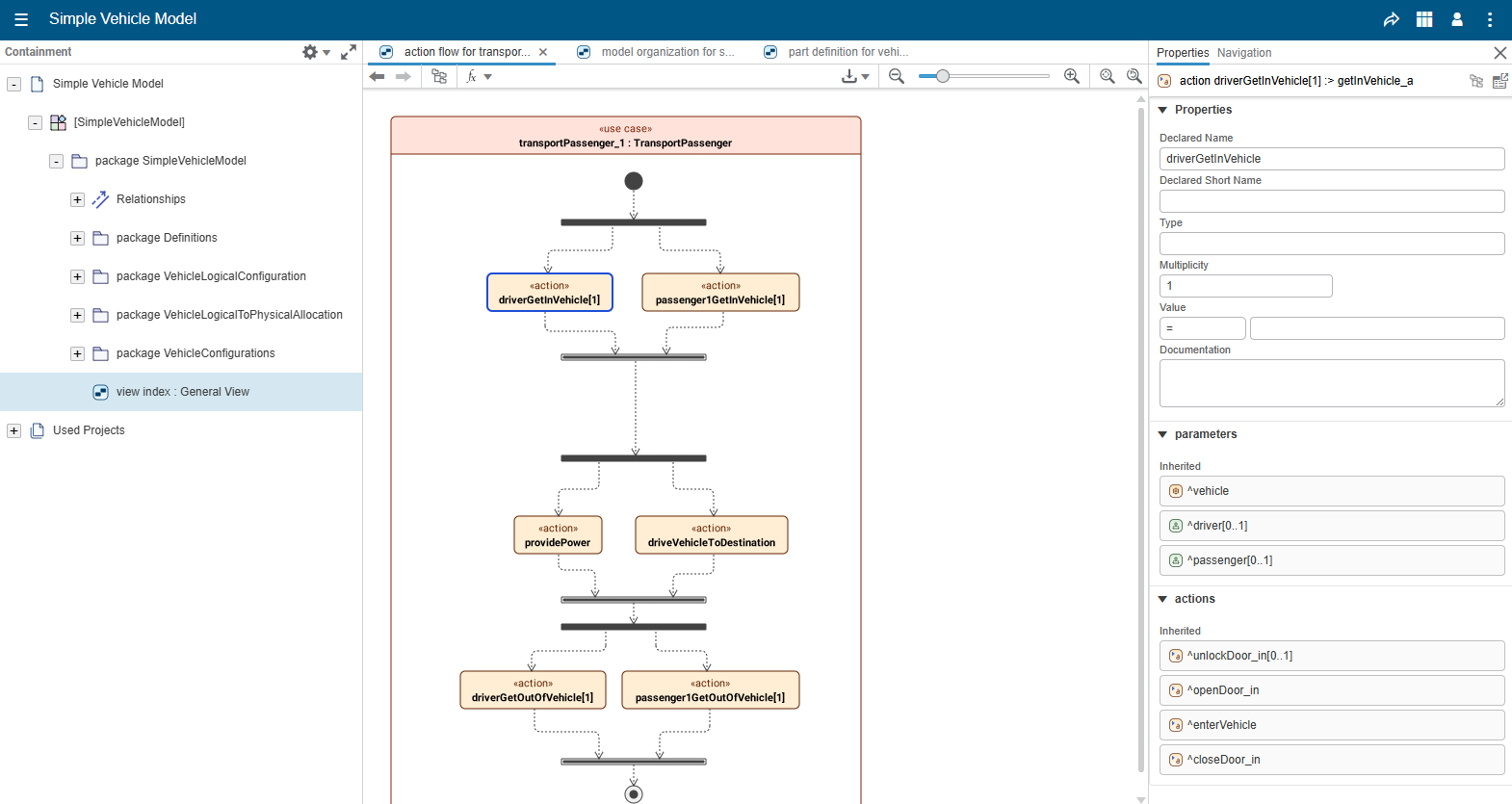Click the tree icon in diagram toolbar
The height and width of the screenshot is (804, 1512).
click(439, 76)
